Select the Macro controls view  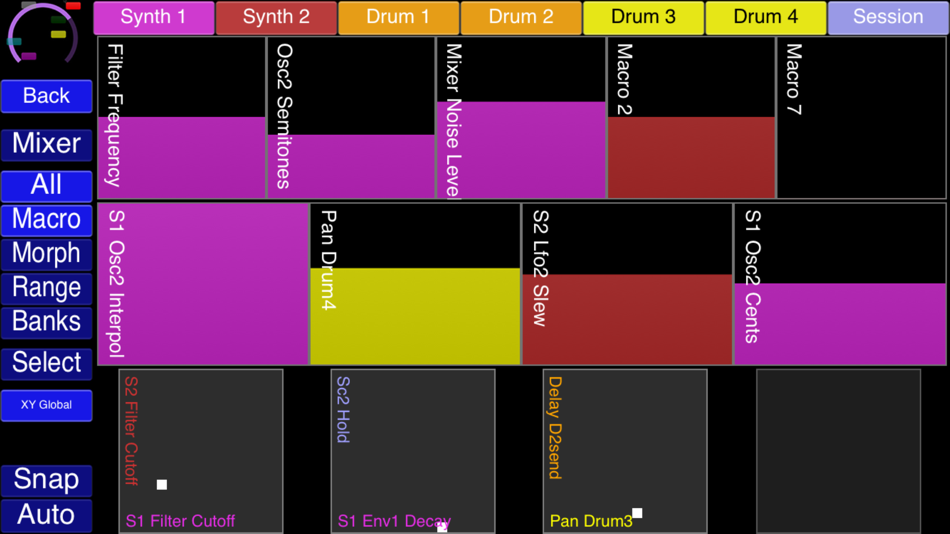tap(47, 220)
